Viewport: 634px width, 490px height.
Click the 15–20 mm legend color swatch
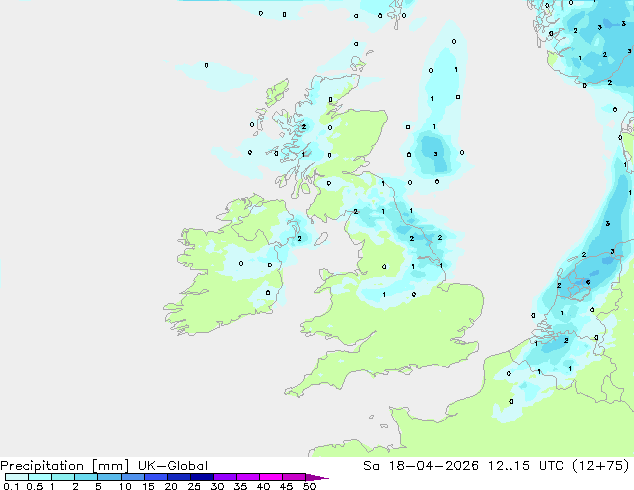click(156, 477)
